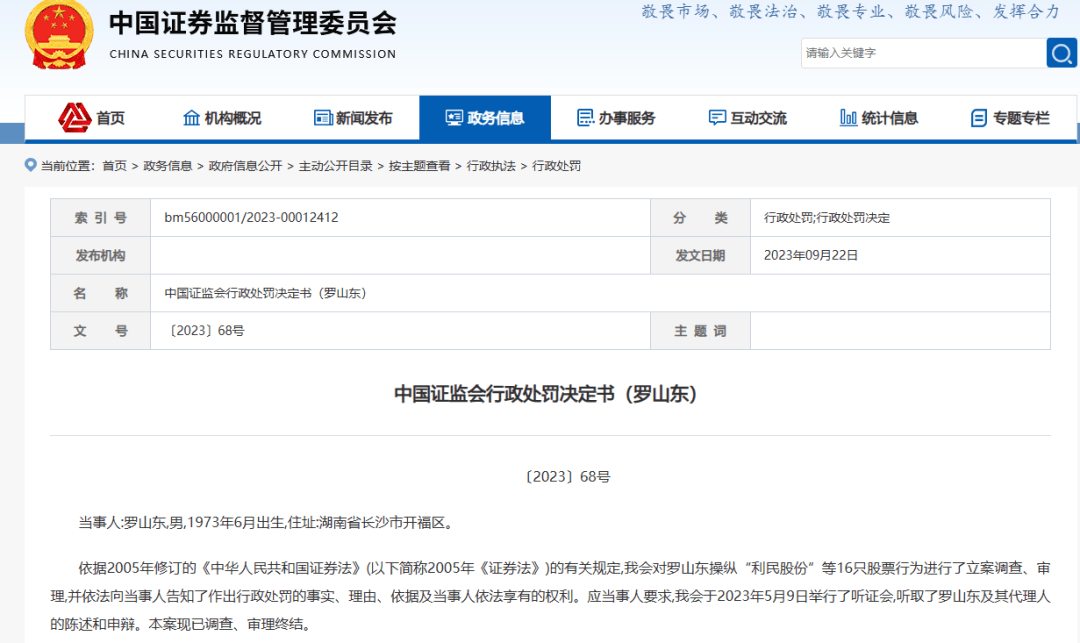Click the 首页 breadcrumb link
This screenshot has width=1080, height=643.
pos(114,166)
